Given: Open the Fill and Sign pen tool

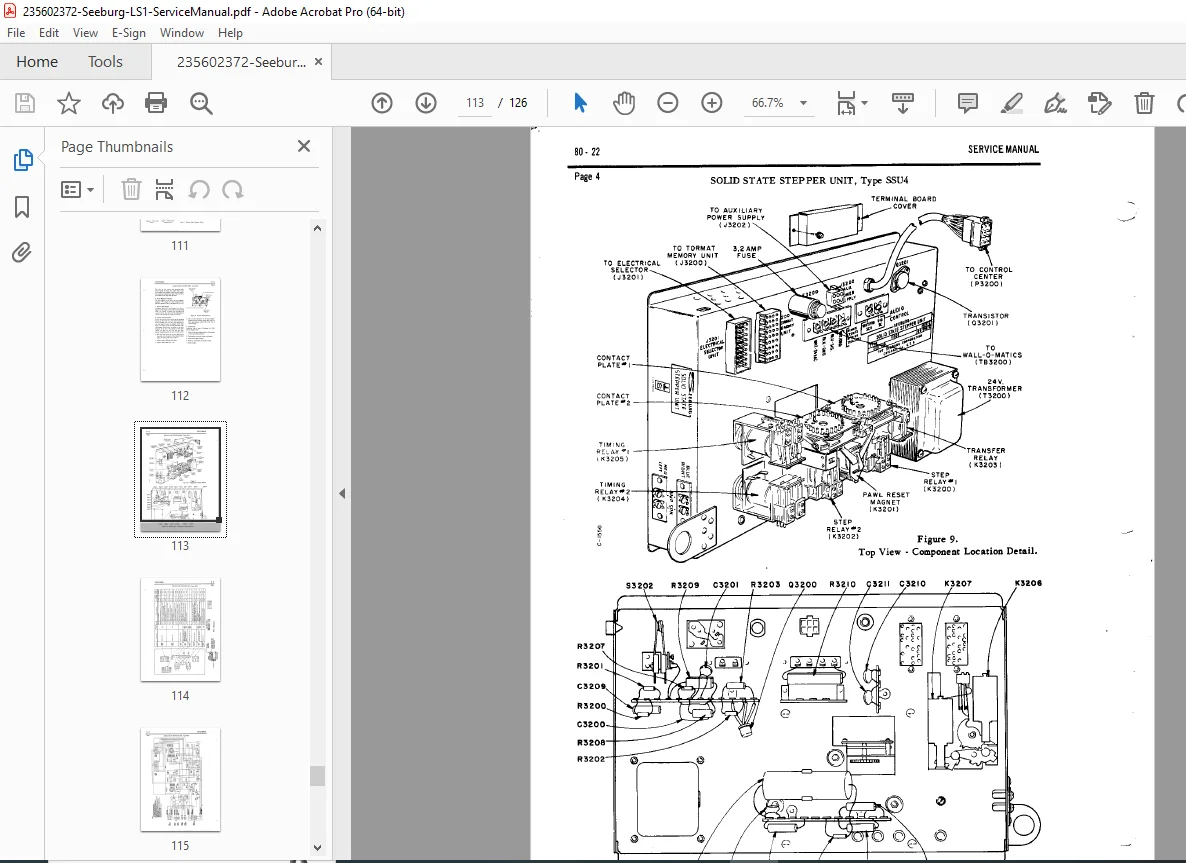Looking at the screenshot, I should coord(1055,103).
